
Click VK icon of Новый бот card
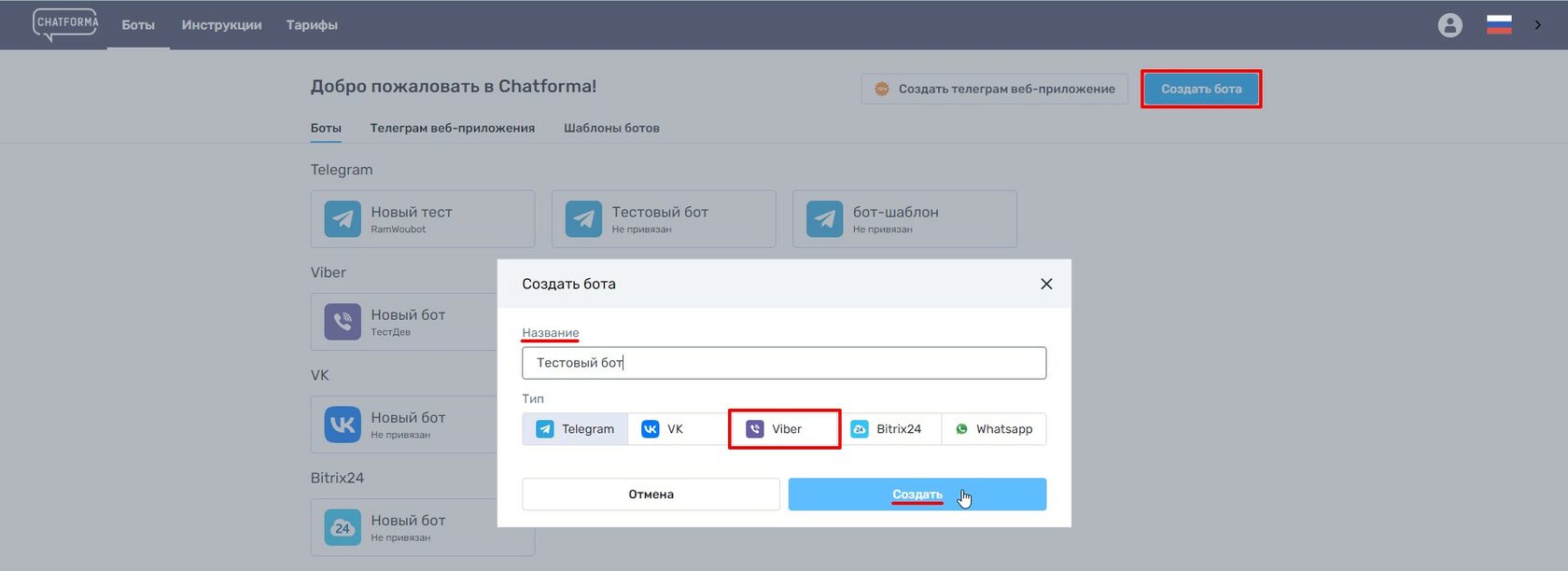pyautogui.click(x=343, y=425)
